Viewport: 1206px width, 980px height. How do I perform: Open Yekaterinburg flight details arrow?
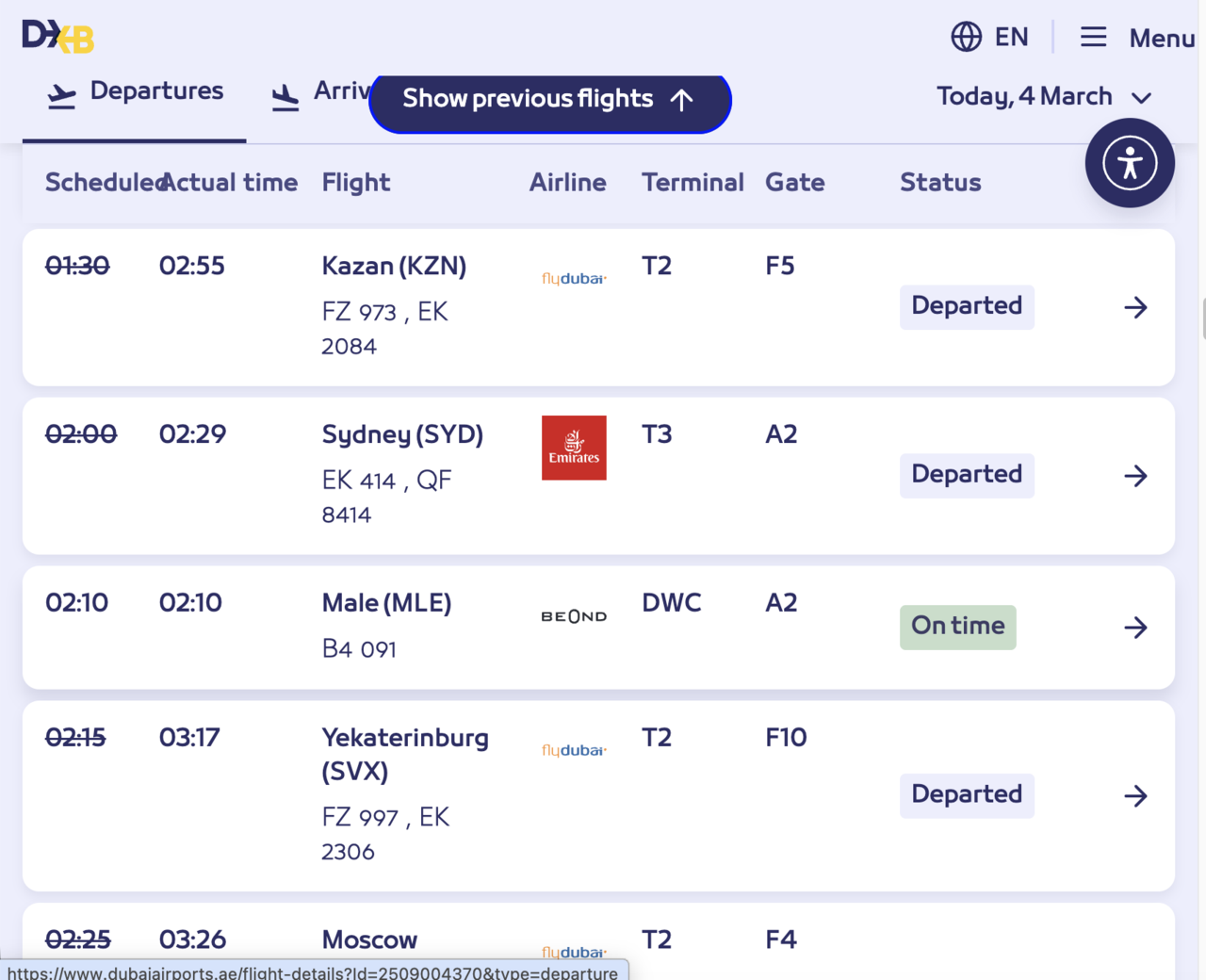(x=1135, y=796)
